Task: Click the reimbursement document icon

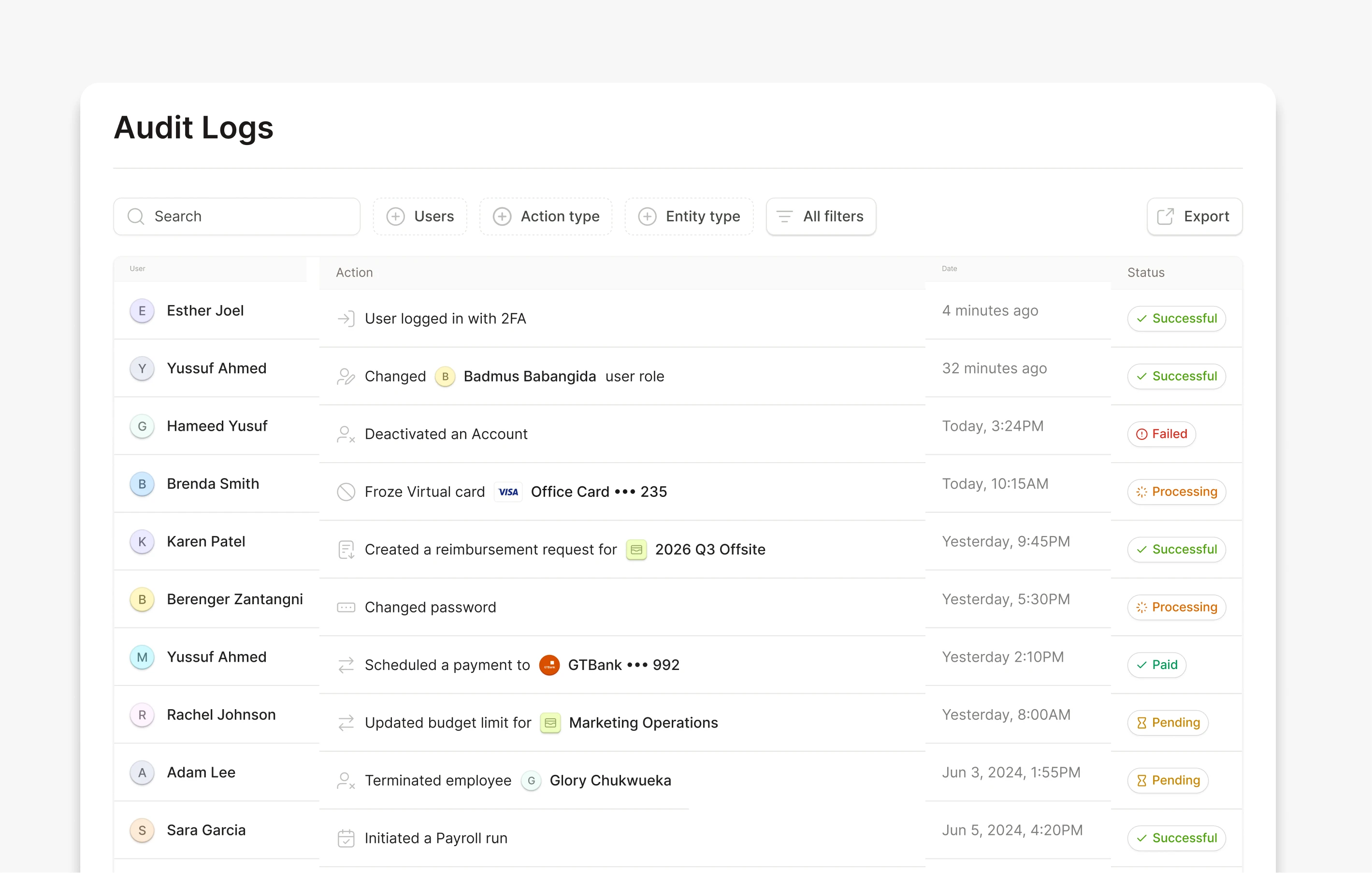Action: [x=346, y=550]
